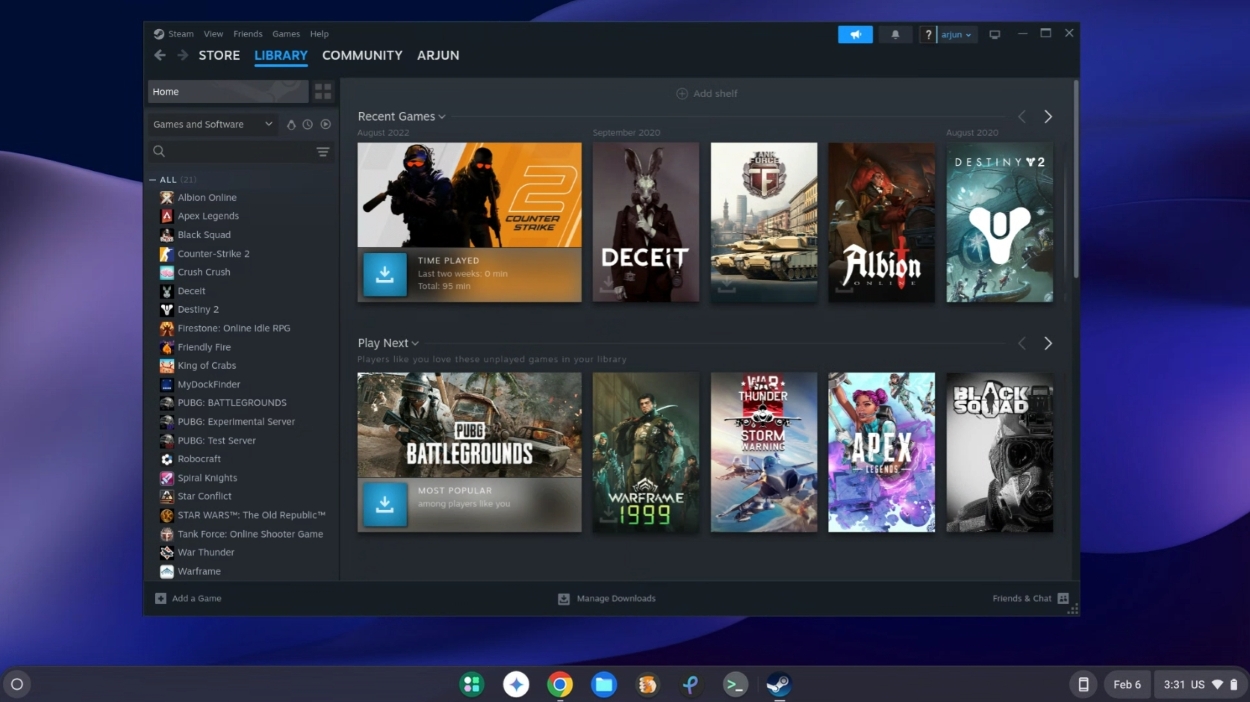Filter by type using the thermometer-drop icon
Screen dimensions: 1250x702
click(x=291, y=124)
